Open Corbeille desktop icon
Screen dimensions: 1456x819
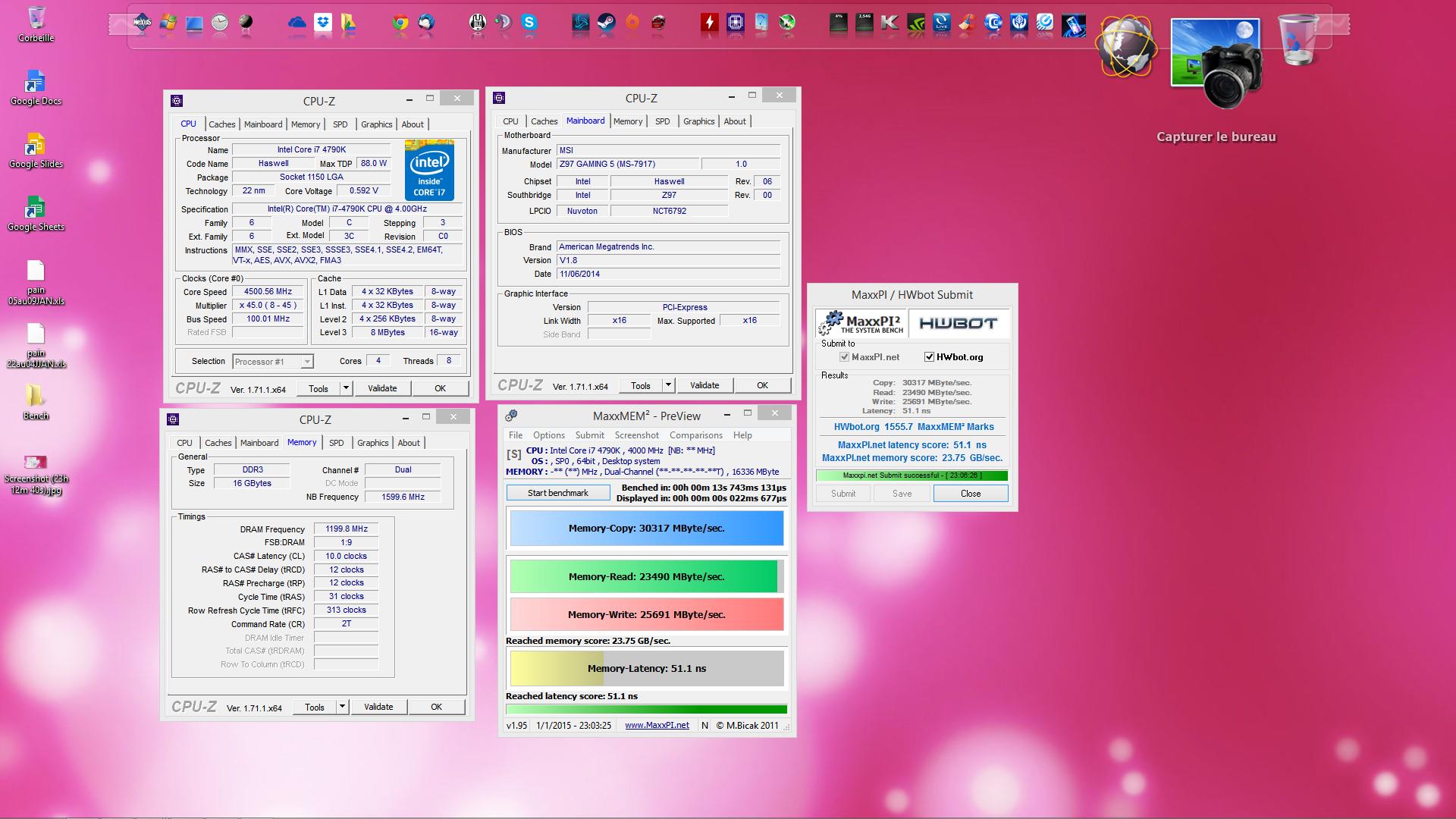[x=36, y=24]
